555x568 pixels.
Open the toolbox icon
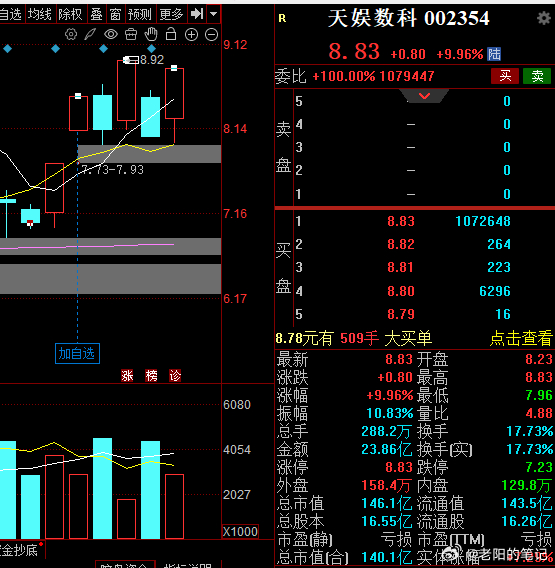click(x=131, y=34)
